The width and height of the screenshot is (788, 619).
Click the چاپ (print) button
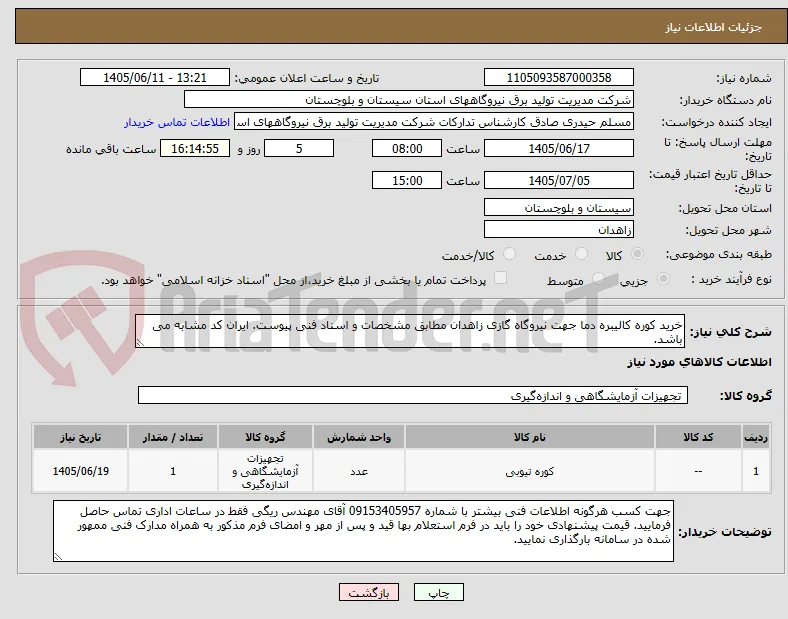point(438,592)
